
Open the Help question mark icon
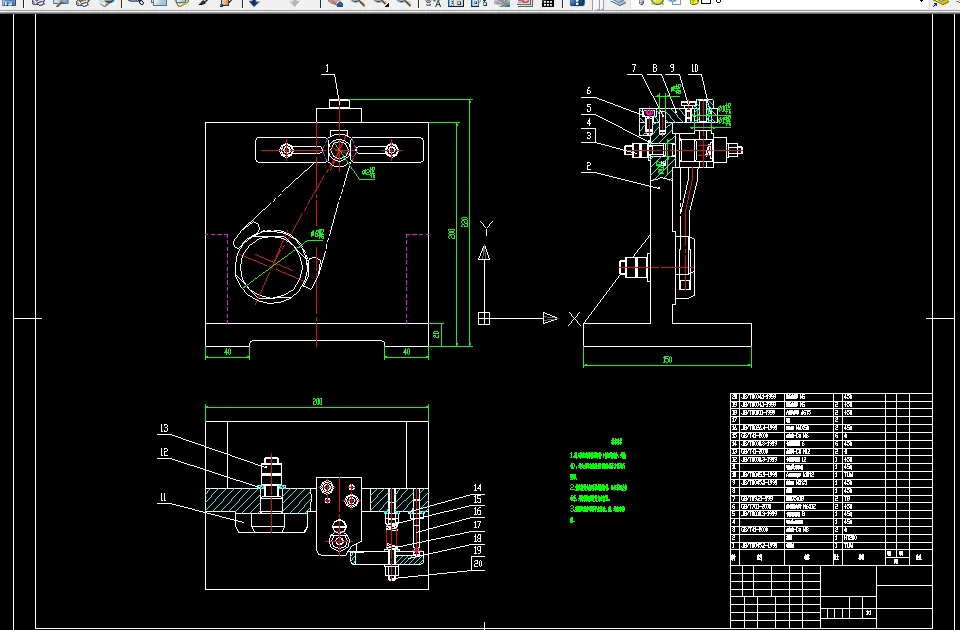tap(577, 3)
